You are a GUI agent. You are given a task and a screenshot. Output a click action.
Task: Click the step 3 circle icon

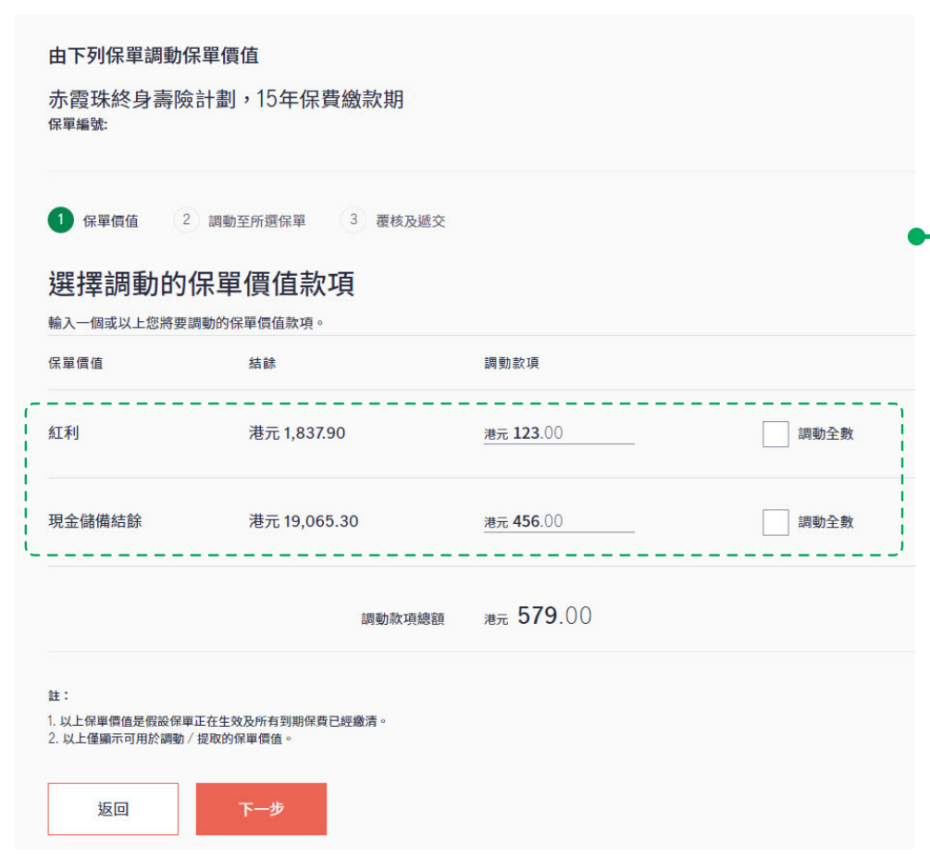pyautogui.click(x=353, y=220)
